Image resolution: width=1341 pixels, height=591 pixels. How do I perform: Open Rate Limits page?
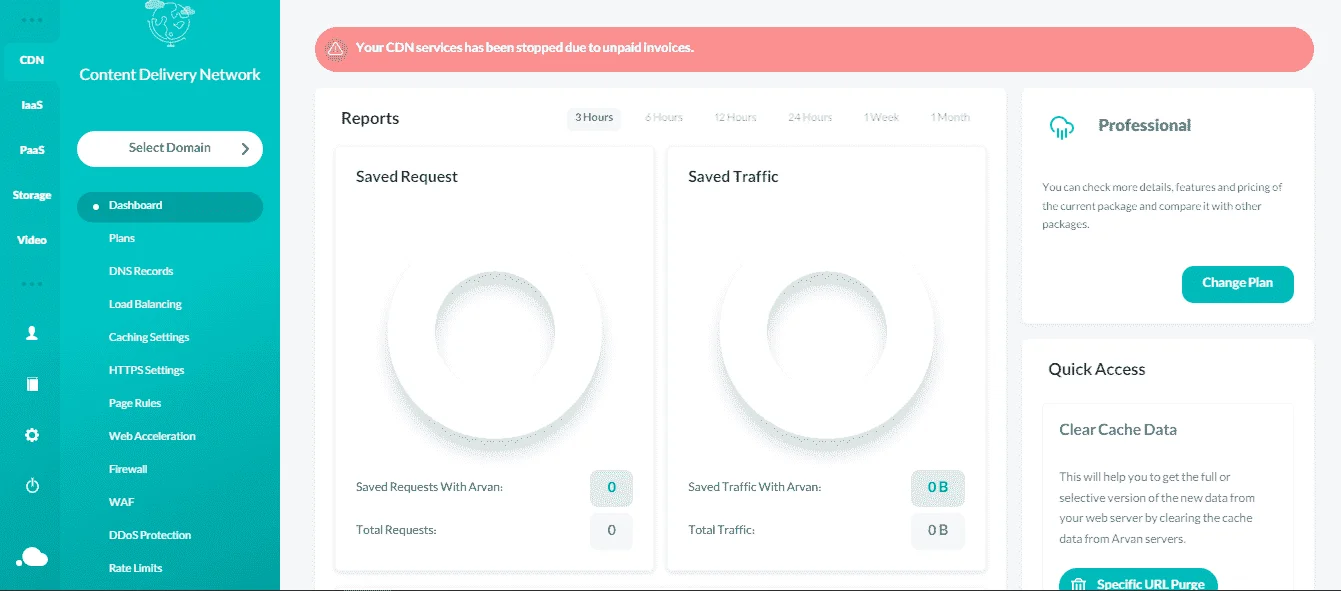136,568
